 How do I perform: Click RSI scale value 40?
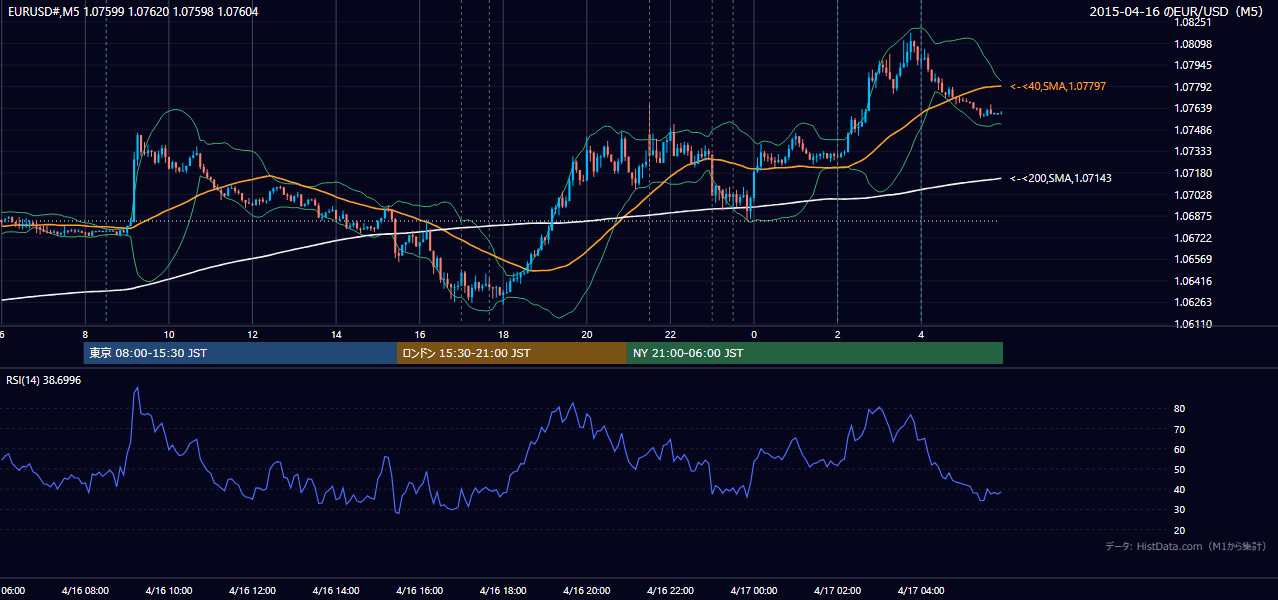tap(1180, 490)
